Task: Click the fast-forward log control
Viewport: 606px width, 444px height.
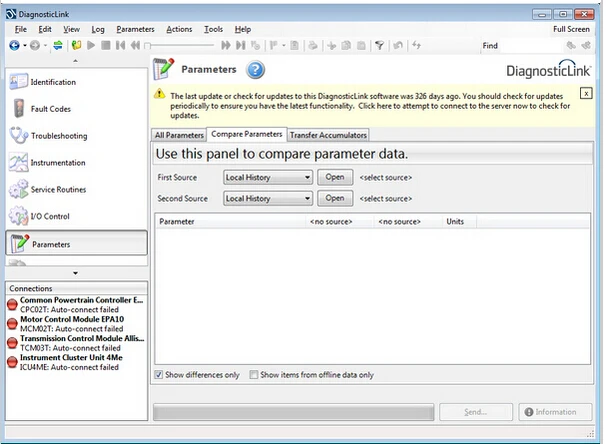Action: pyautogui.click(x=226, y=46)
